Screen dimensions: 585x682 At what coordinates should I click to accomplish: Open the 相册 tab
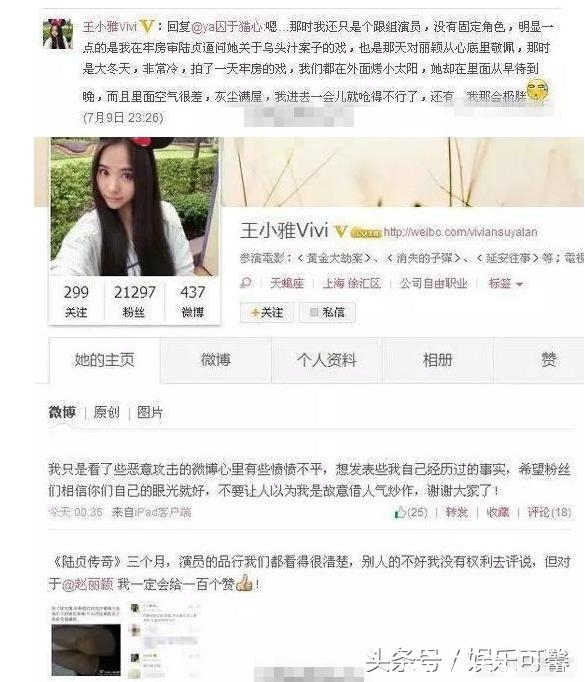(x=438, y=360)
